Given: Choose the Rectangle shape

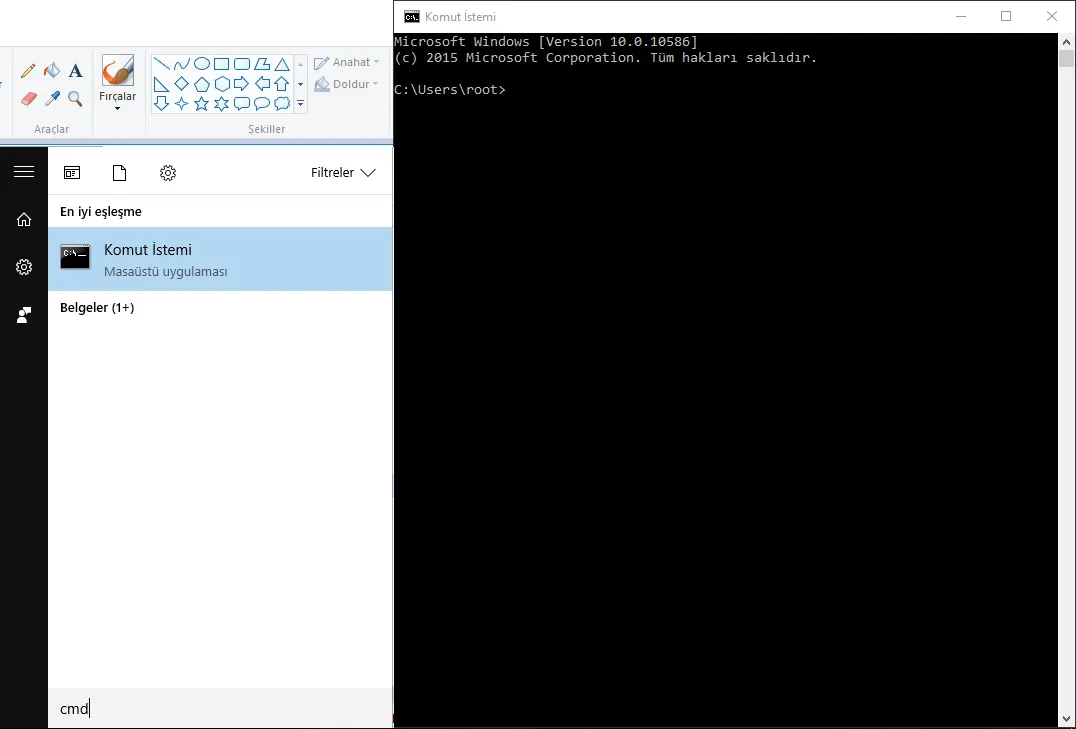Looking at the screenshot, I should click(222, 65).
